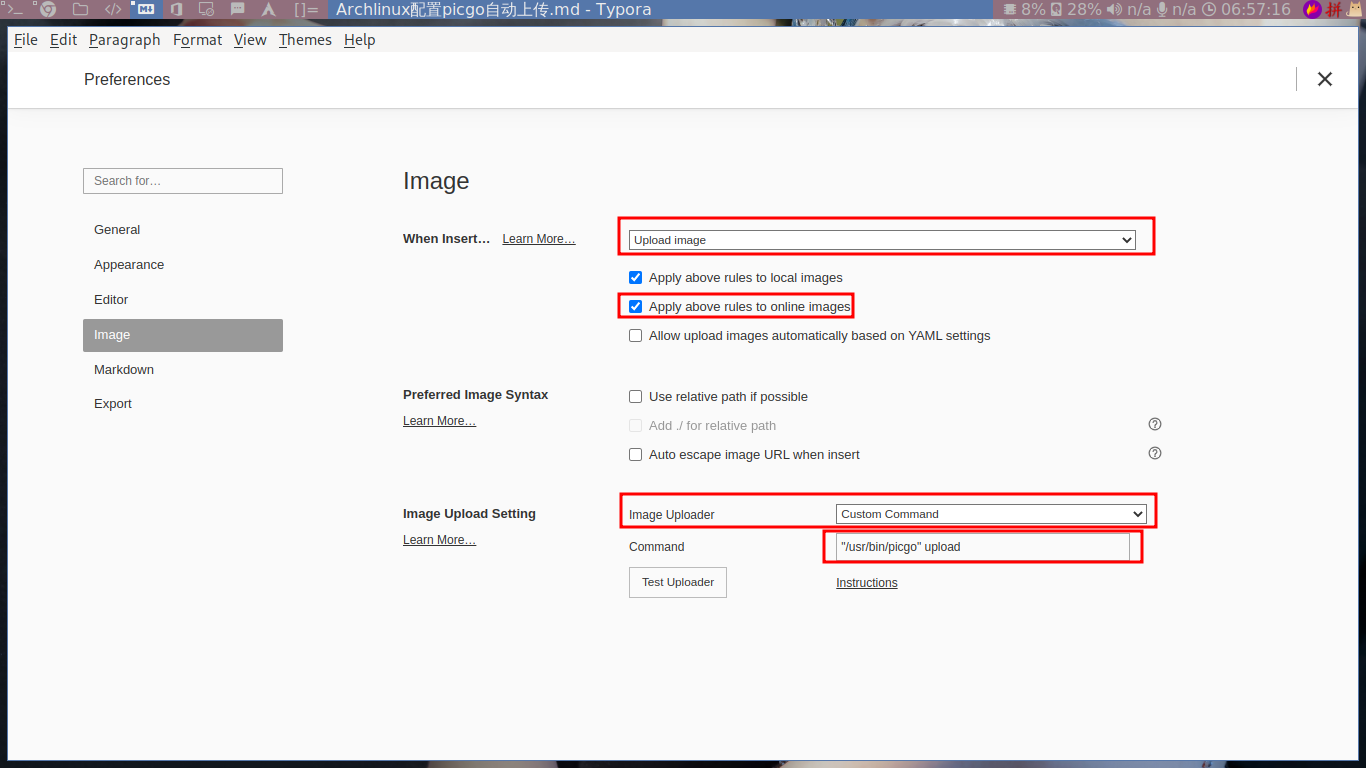
Task: Open the When Insert action dropdown showing Upload image
Action: point(882,240)
